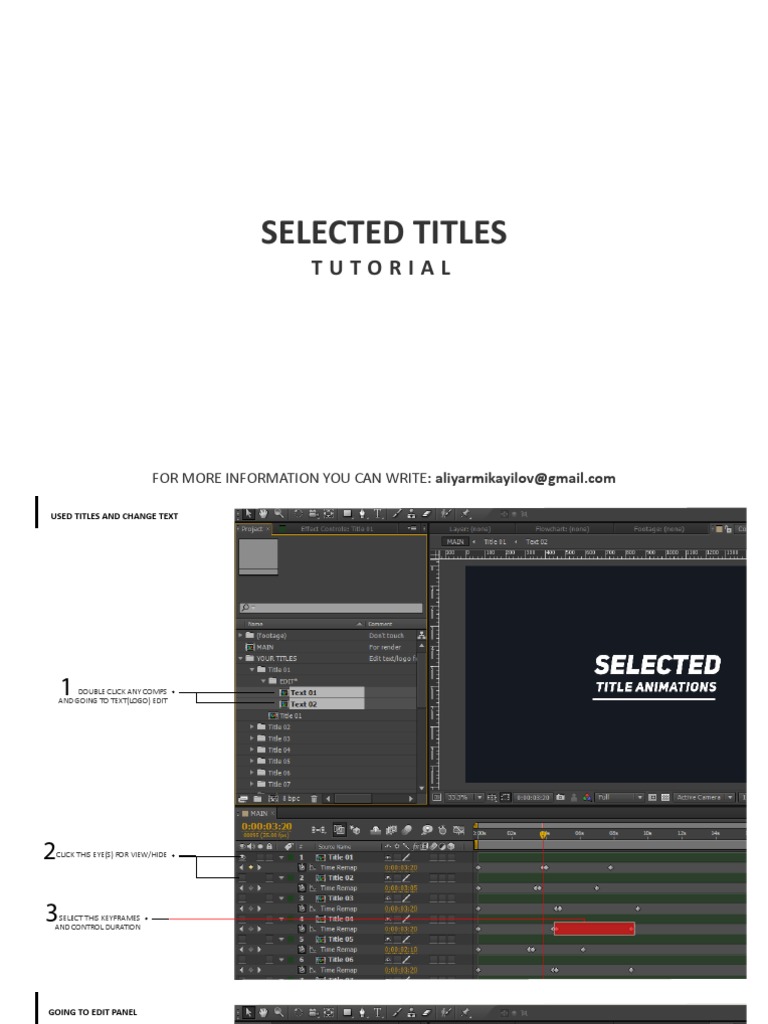The height and width of the screenshot is (1024, 768).
Task: Switch to the Project panel tab
Action: pyautogui.click(x=252, y=528)
